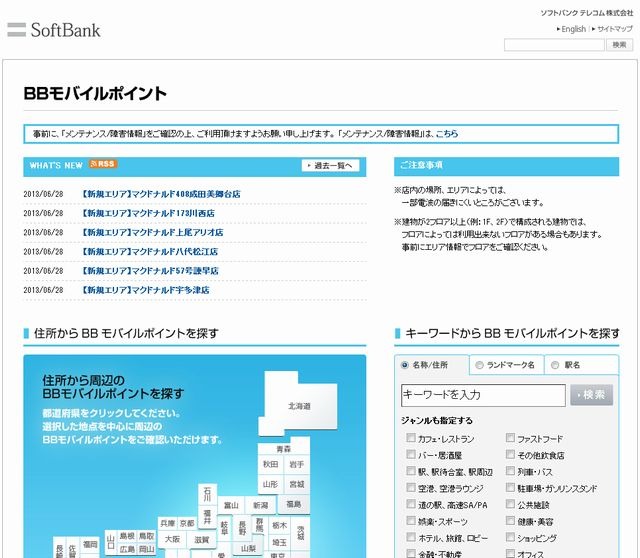
Task: Select the 駅名 radio button
Action: (x=555, y=365)
